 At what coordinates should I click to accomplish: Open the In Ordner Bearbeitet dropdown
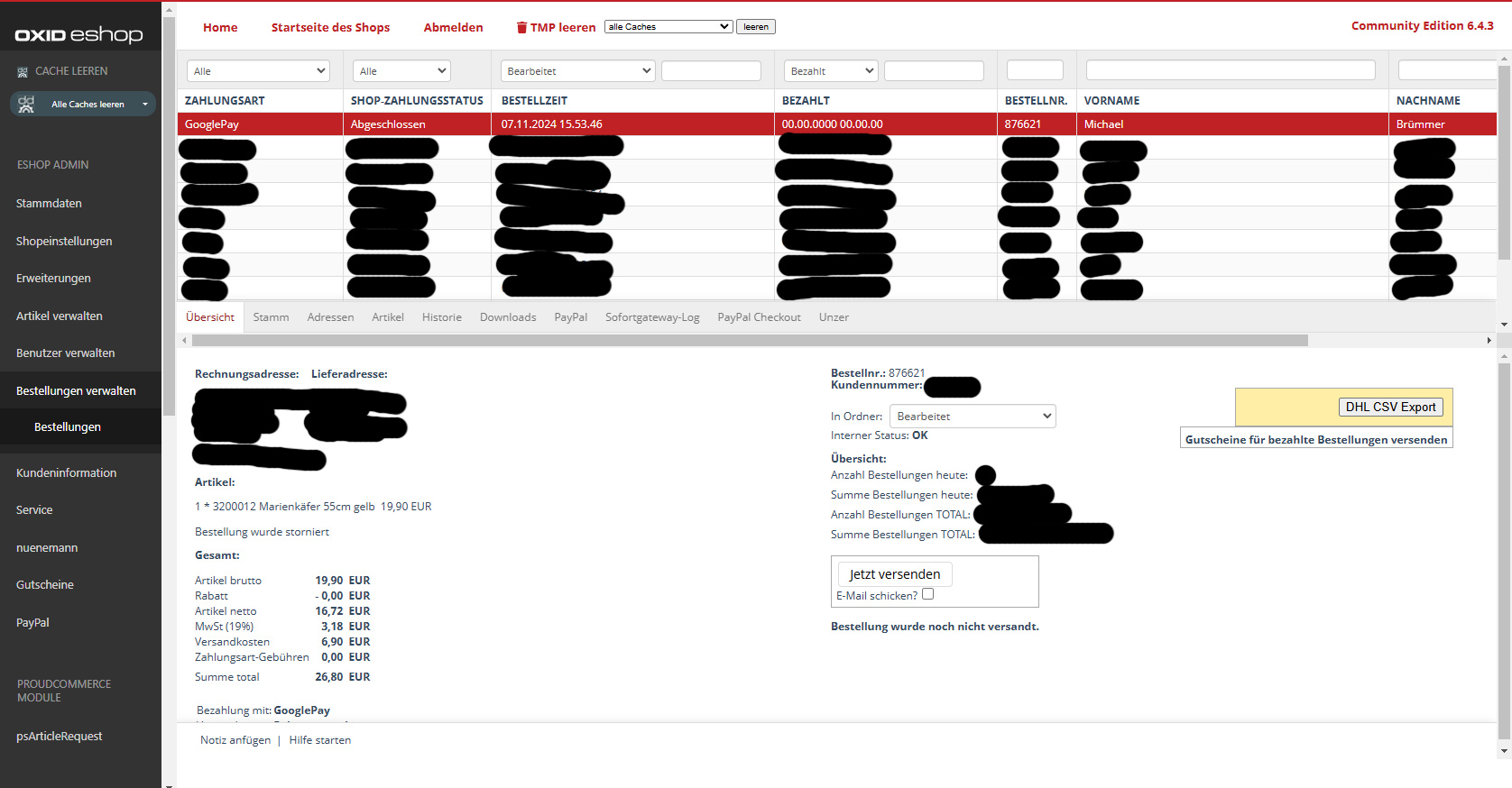[972, 417]
